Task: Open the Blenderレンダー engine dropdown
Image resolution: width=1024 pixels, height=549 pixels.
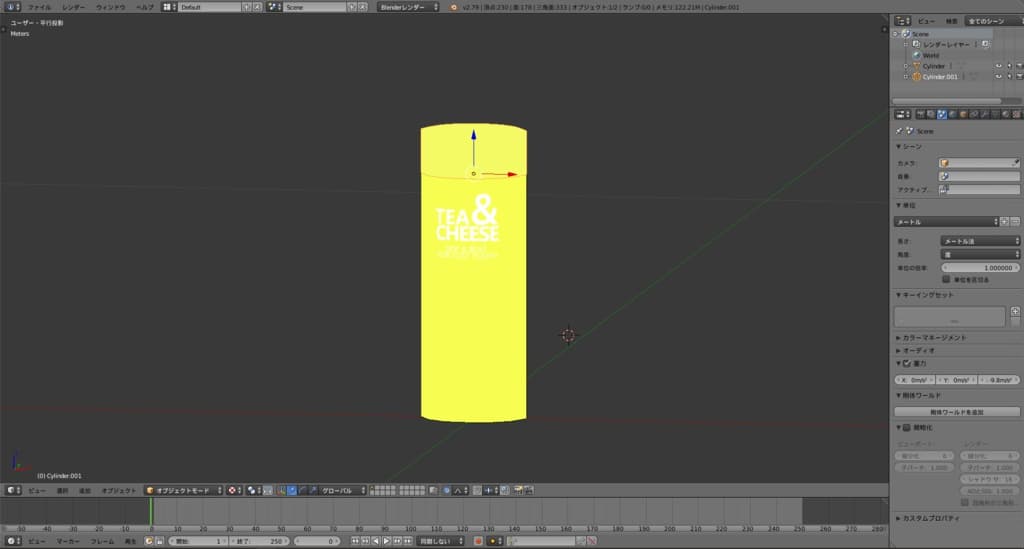Action: [x=408, y=7]
